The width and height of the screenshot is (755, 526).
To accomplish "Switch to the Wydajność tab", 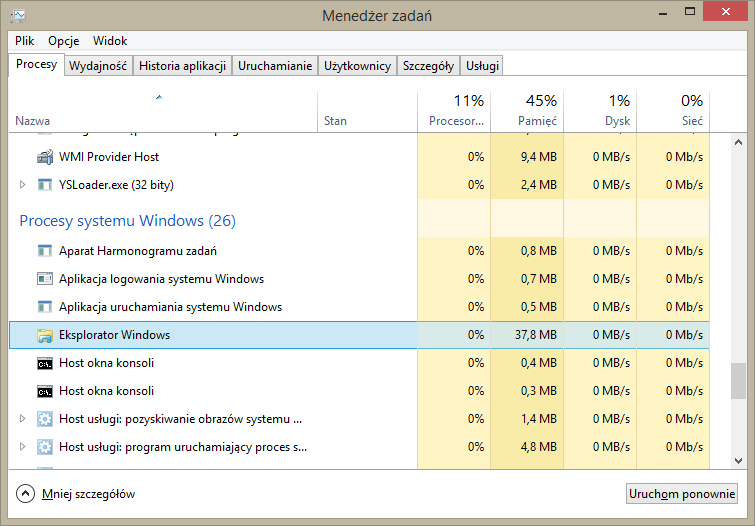I will click(x=98, y=66).
